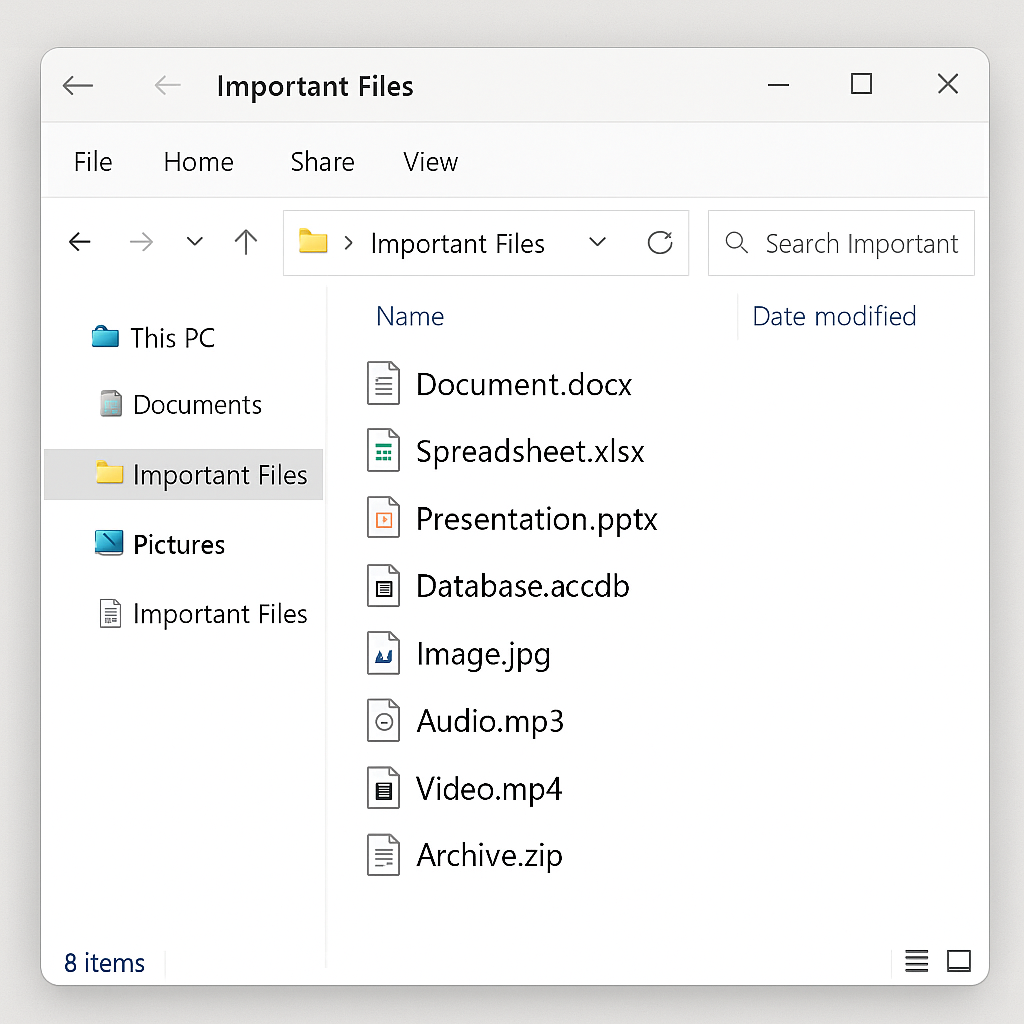Click the Spreadsheet.xlsx file icon

383,452
